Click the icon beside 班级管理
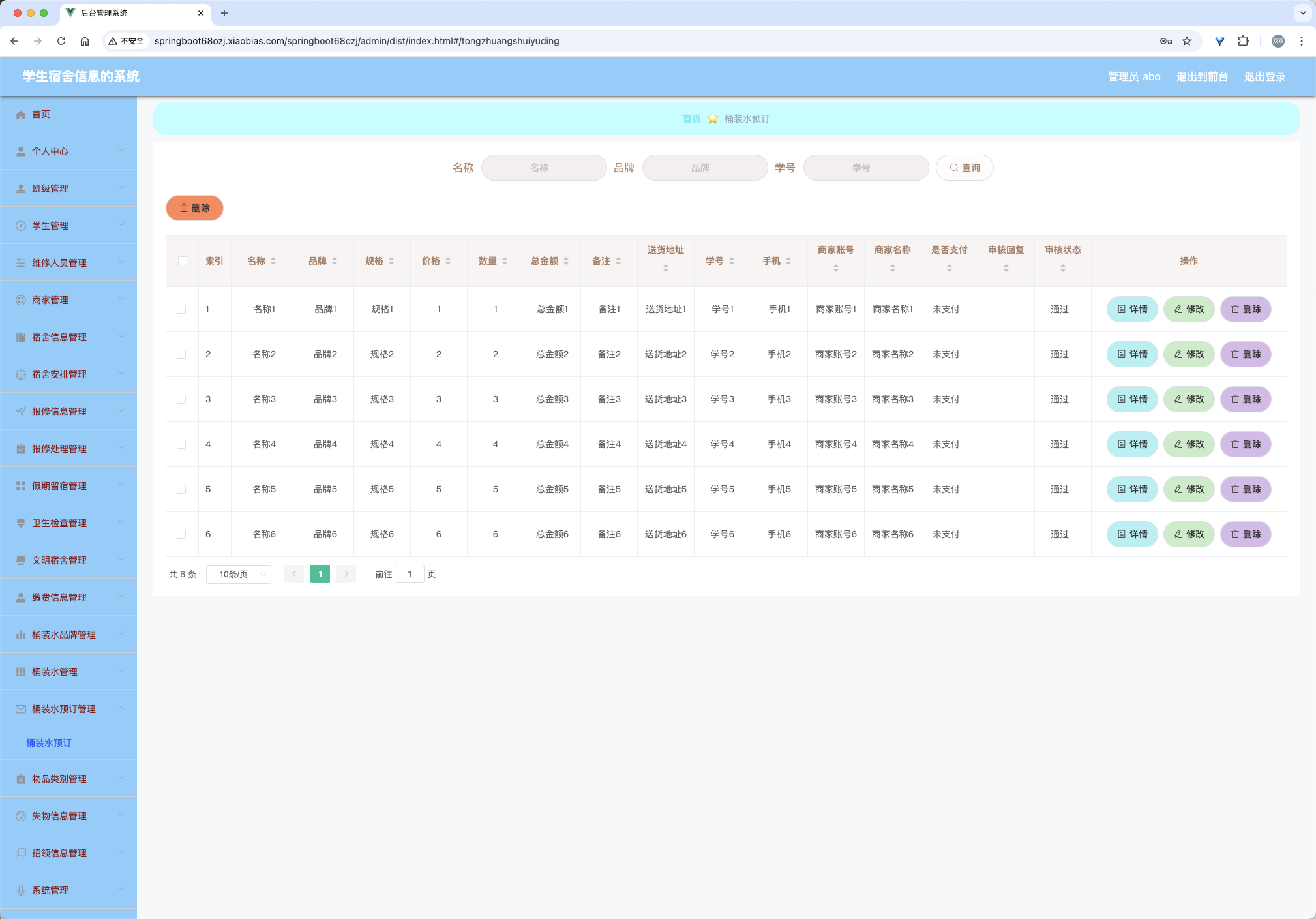Screen dimensions: 1316x919 coord(21,188)
